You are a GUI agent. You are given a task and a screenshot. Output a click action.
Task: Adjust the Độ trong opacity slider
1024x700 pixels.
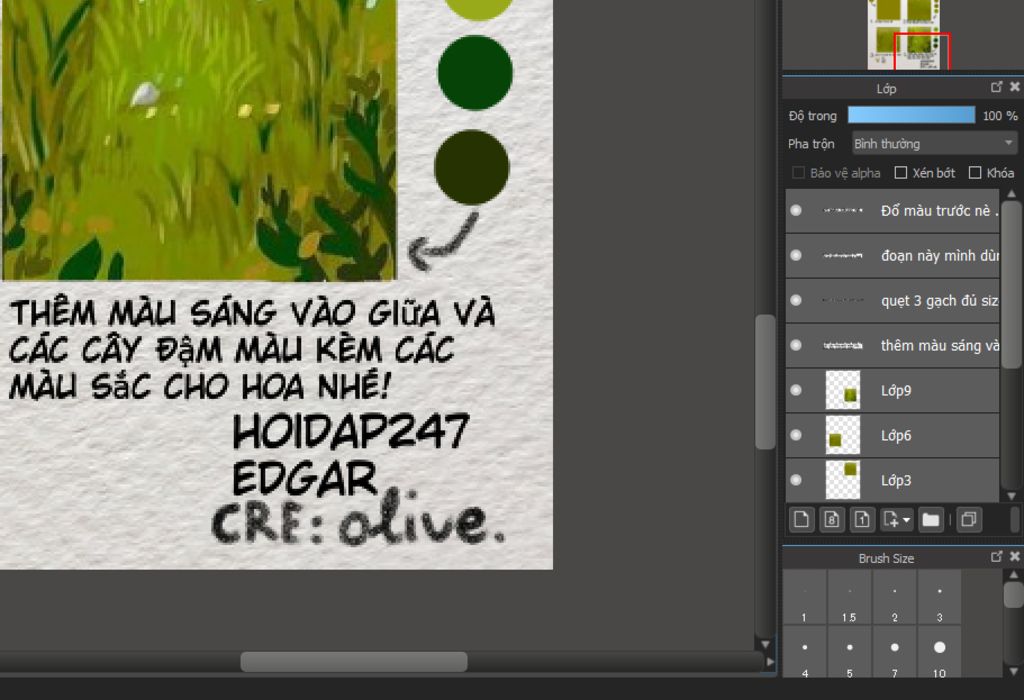pos(911,116)
